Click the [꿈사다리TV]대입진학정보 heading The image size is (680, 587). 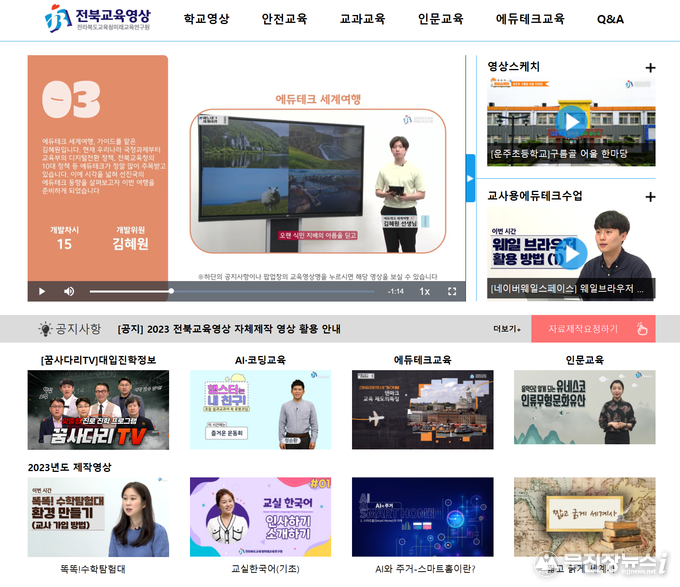pos(98,360)
